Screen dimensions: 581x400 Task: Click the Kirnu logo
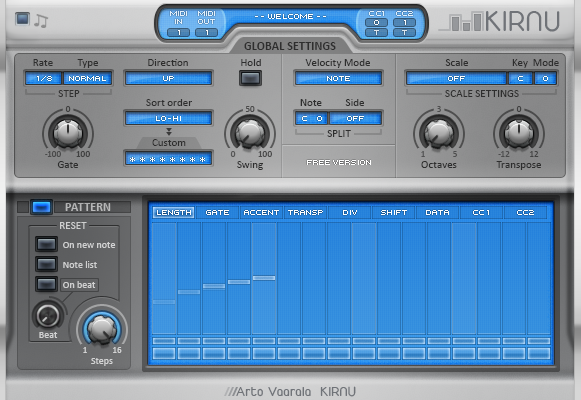pos(500,21)
